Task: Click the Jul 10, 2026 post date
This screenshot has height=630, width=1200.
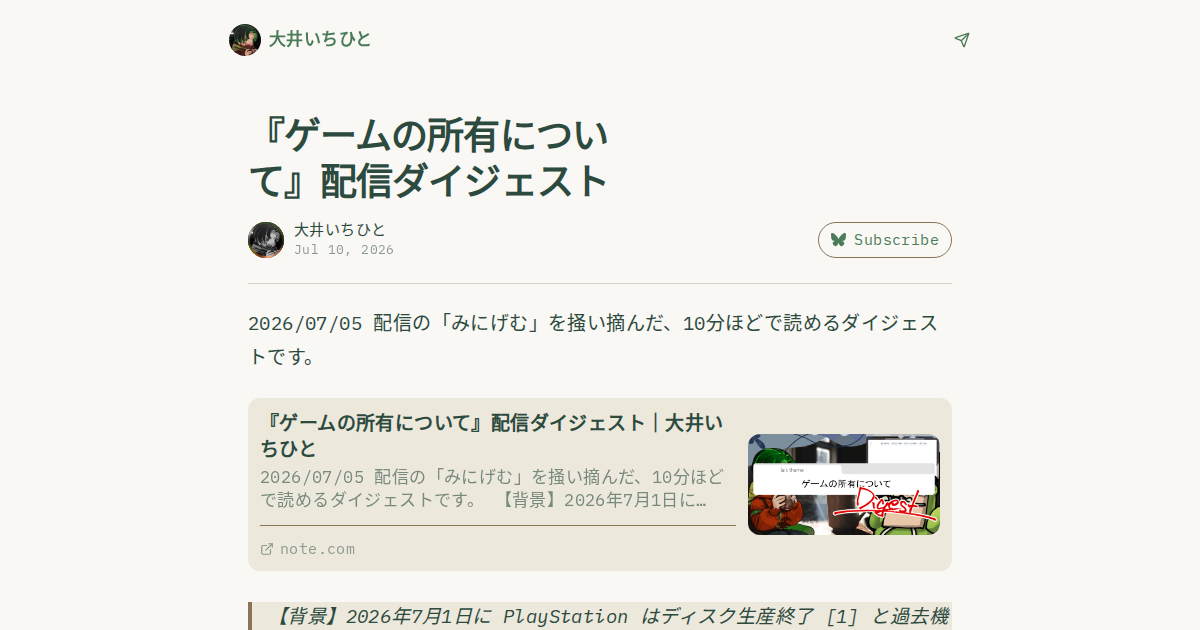Action: (344, 250)
